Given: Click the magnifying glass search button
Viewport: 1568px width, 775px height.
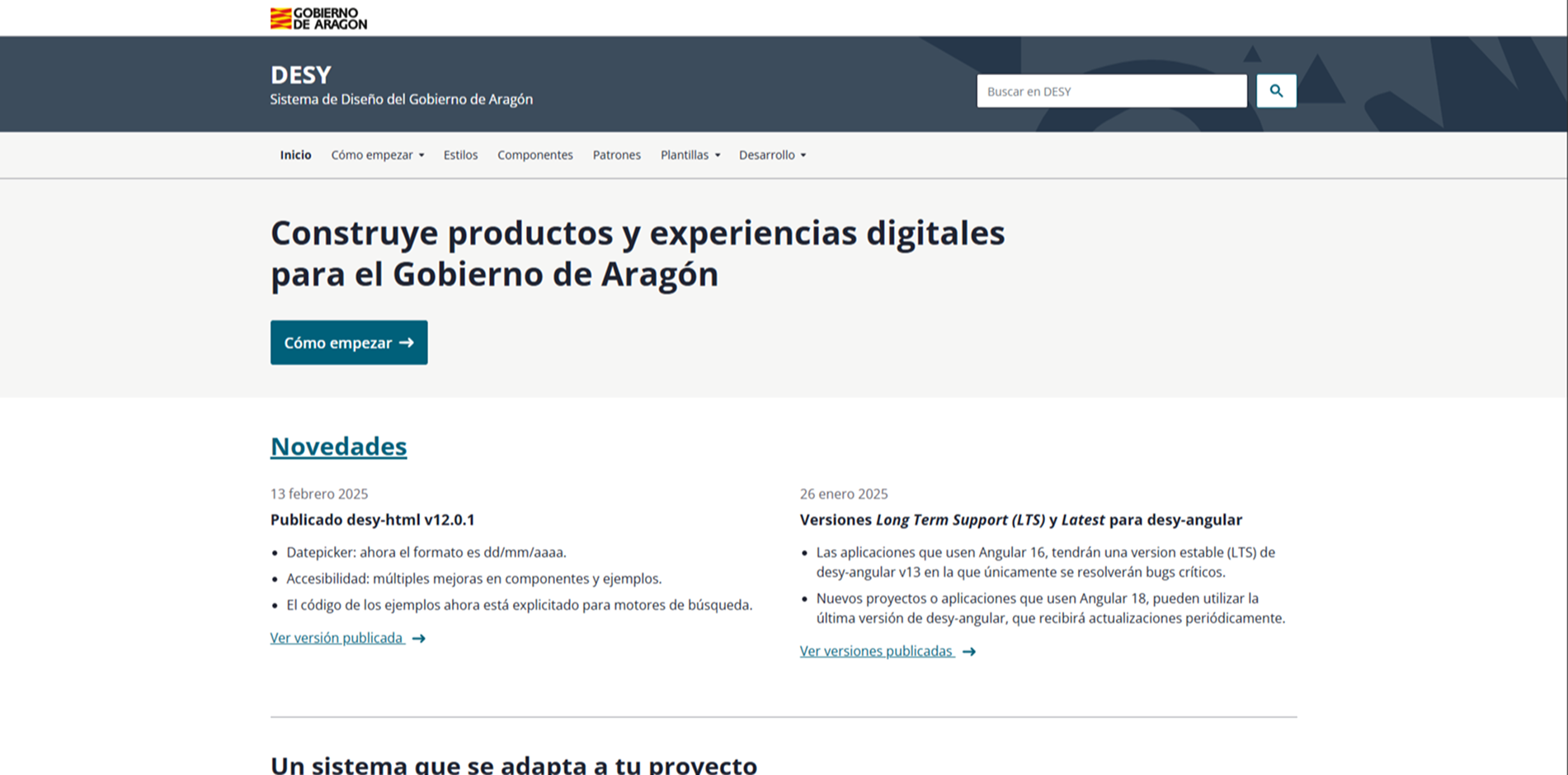Looking at the screenshot, I should 1276,91.
